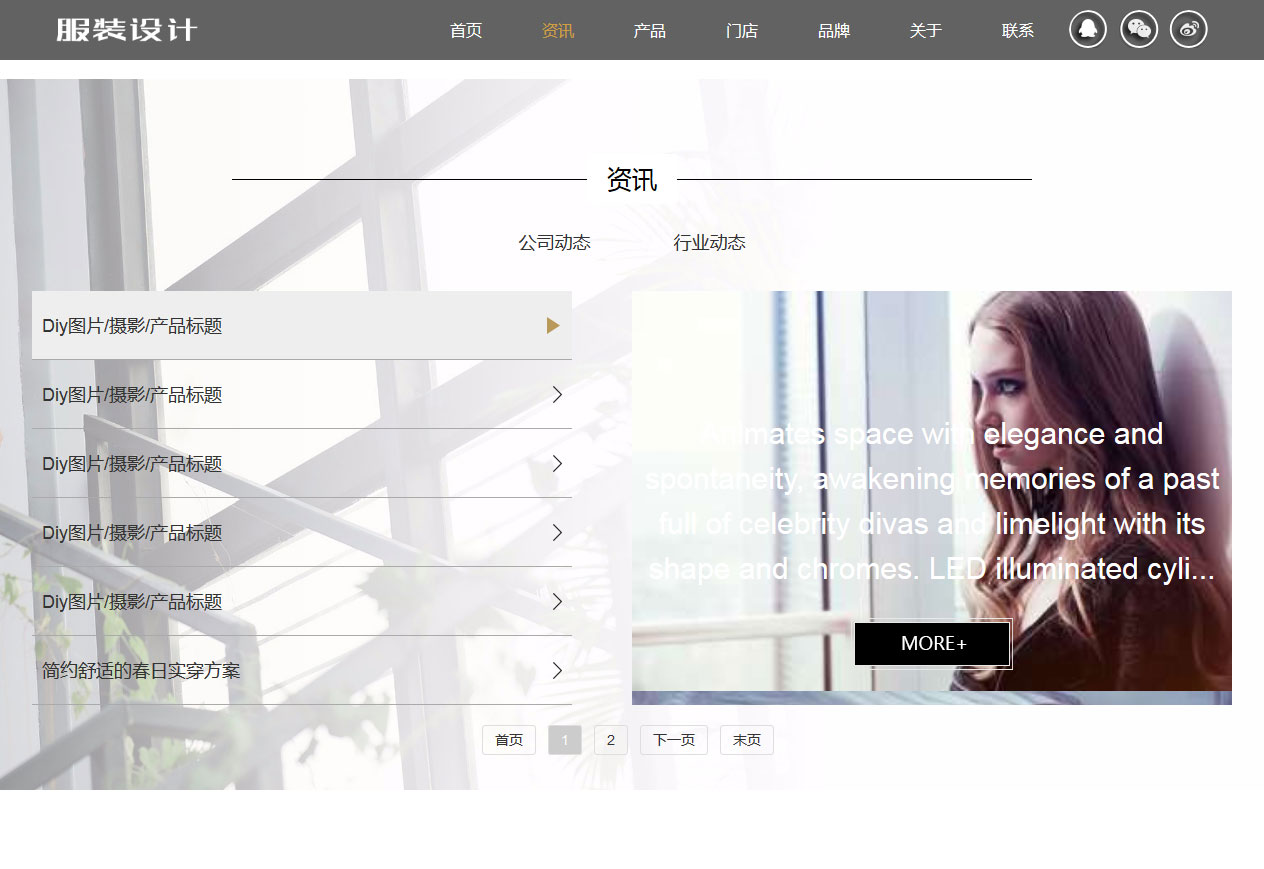
Task: Go to page 2 in pagination
Action: pyautogui.click(x=610, y=740)
